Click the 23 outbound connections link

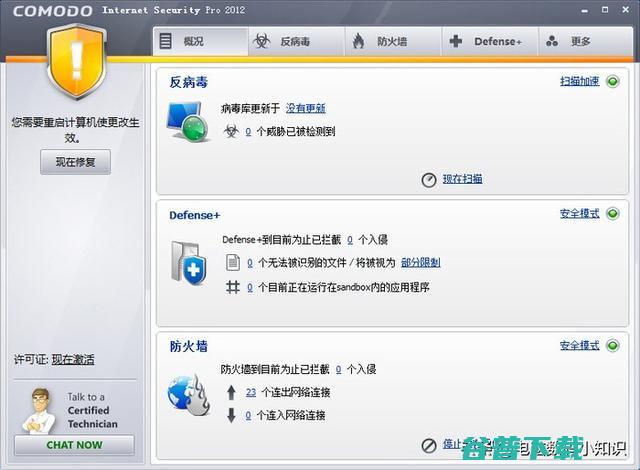[251, 392]
